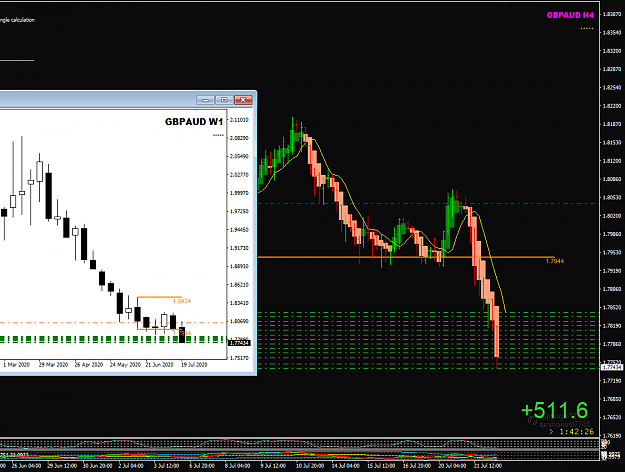Click the 19 Jul 2020 date on W1 axis
This screenshot has width=625, height=472.
(194, 364)
